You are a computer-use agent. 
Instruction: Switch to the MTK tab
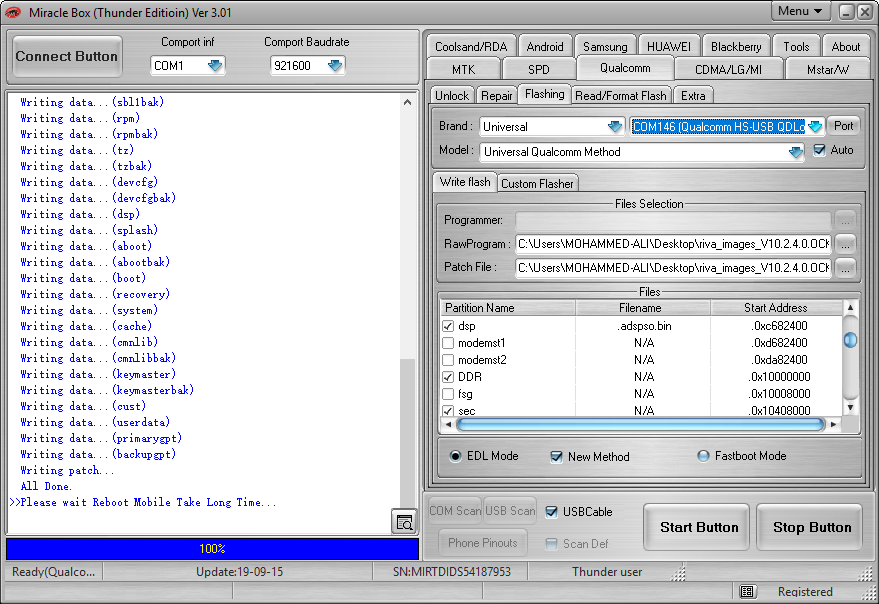click(x=463, y=70)
